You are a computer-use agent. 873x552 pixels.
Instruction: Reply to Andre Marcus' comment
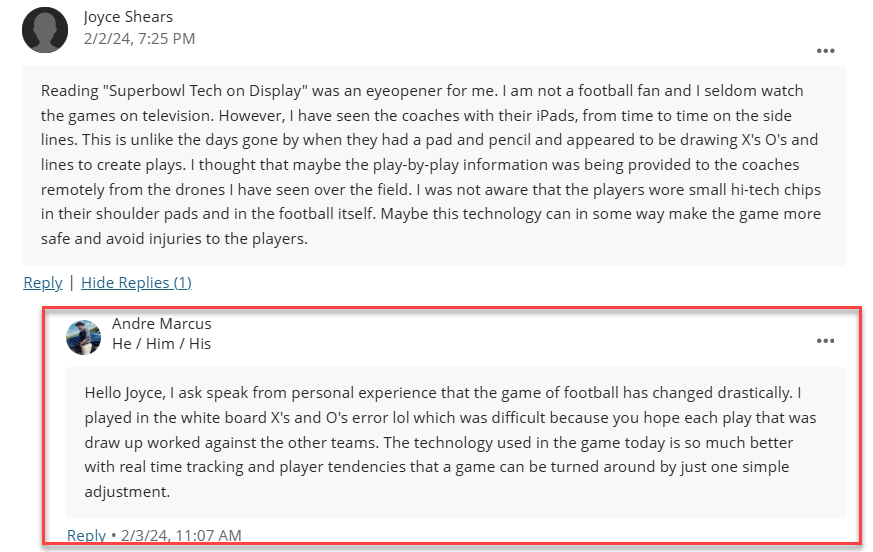coord(86,535)
